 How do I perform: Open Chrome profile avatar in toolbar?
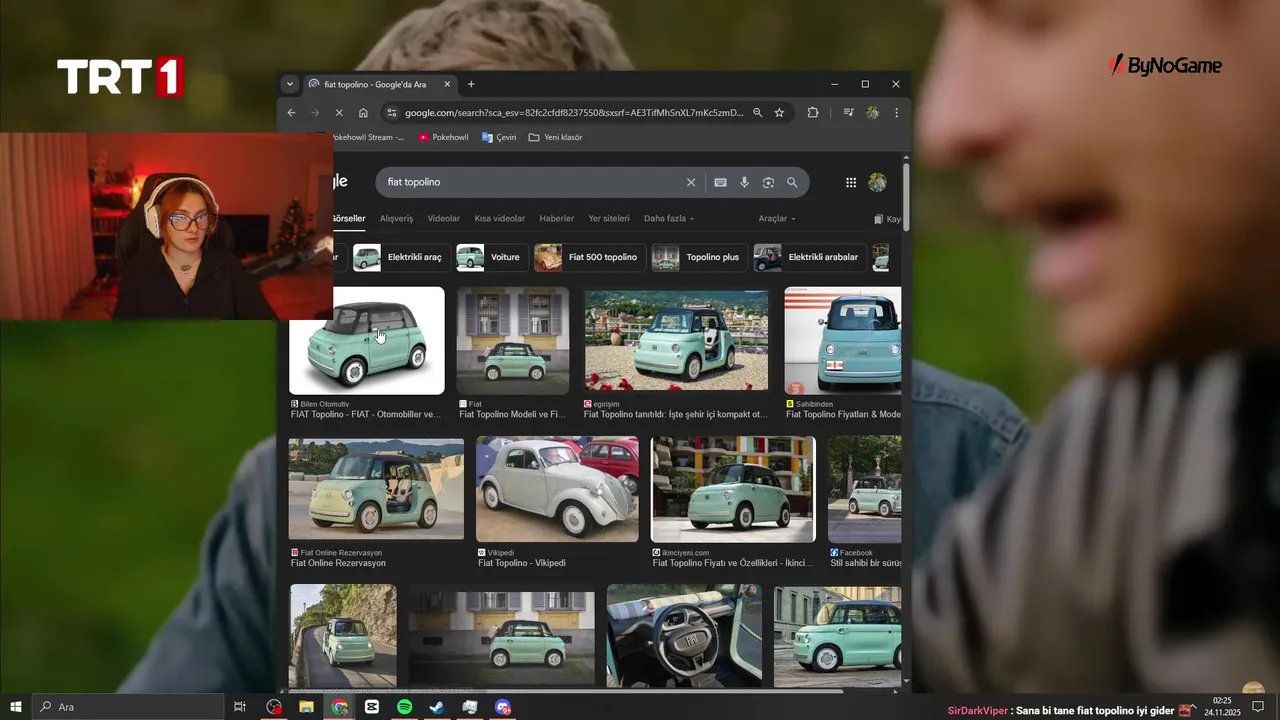coord(872,113)
